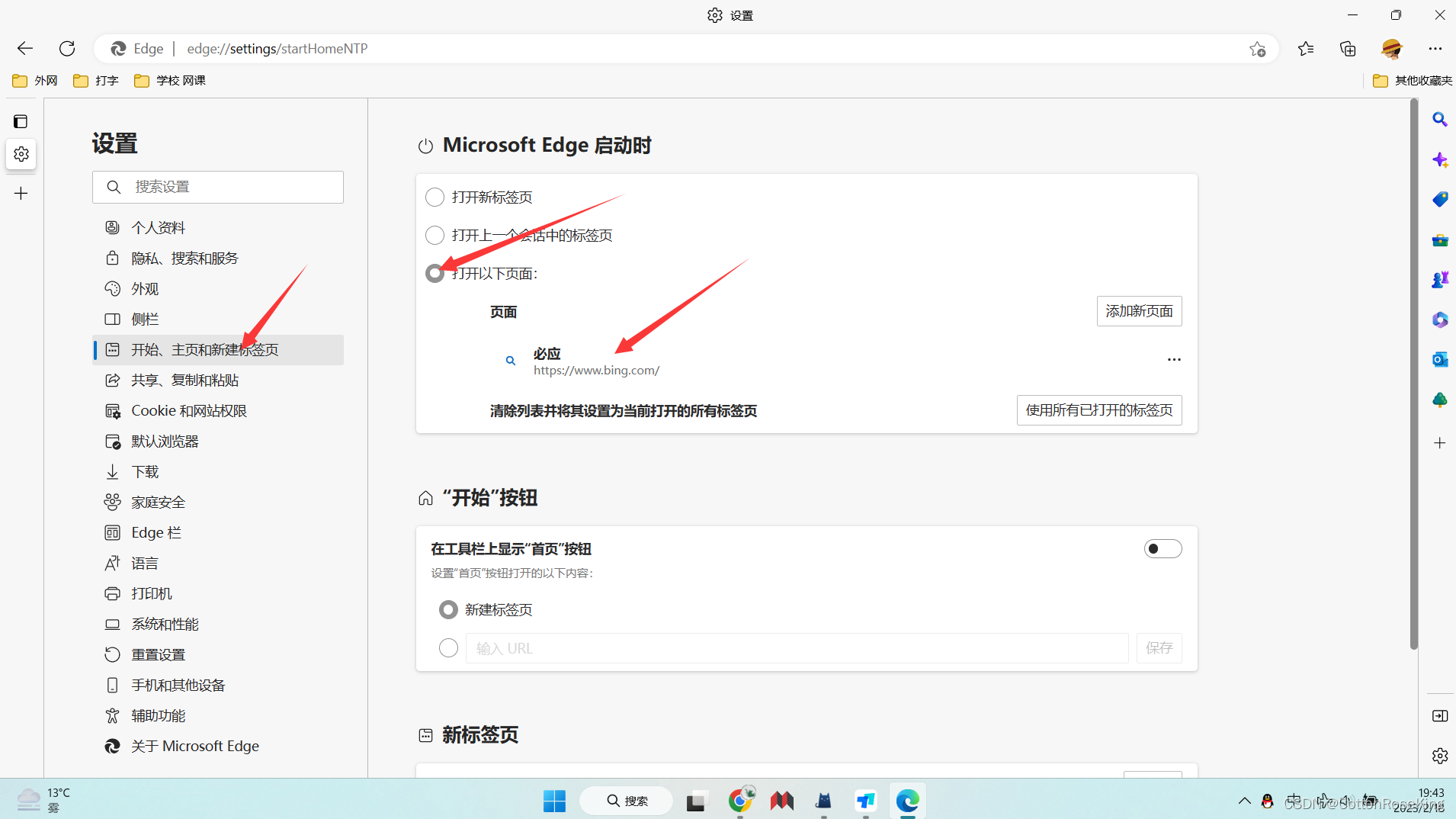Go back using the browser back arrow
Image resolution: width=1456 pixels, height=819 pixels.
(25, 49)
